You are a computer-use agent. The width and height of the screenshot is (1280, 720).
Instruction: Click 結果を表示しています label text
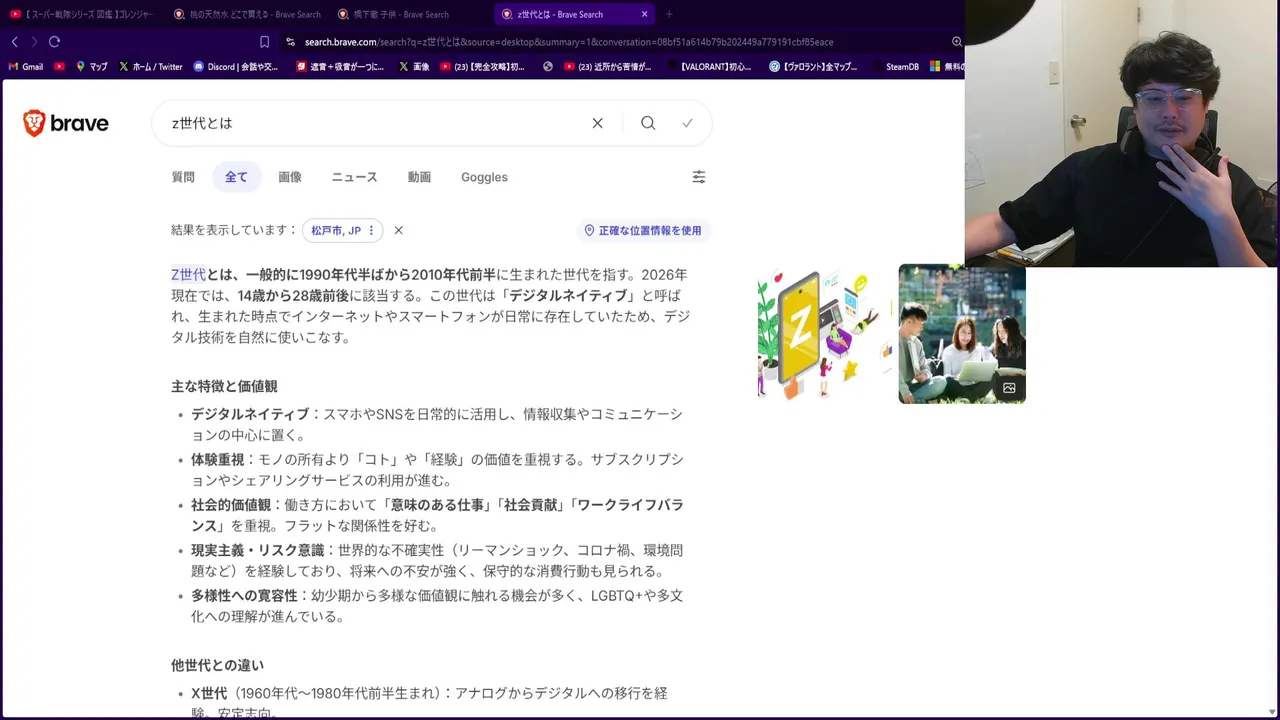234,230
